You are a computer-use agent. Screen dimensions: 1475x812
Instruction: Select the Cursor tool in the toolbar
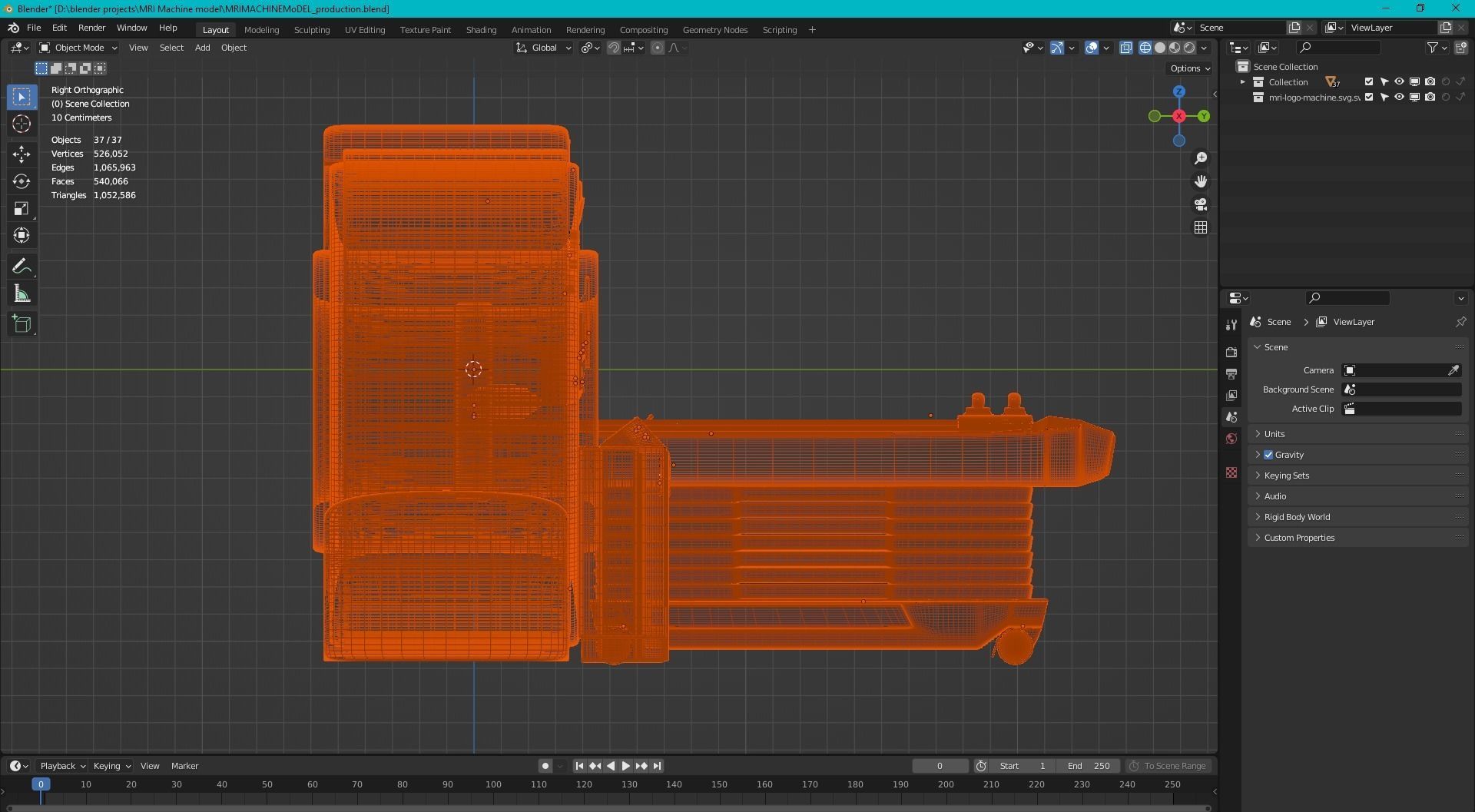22,124
